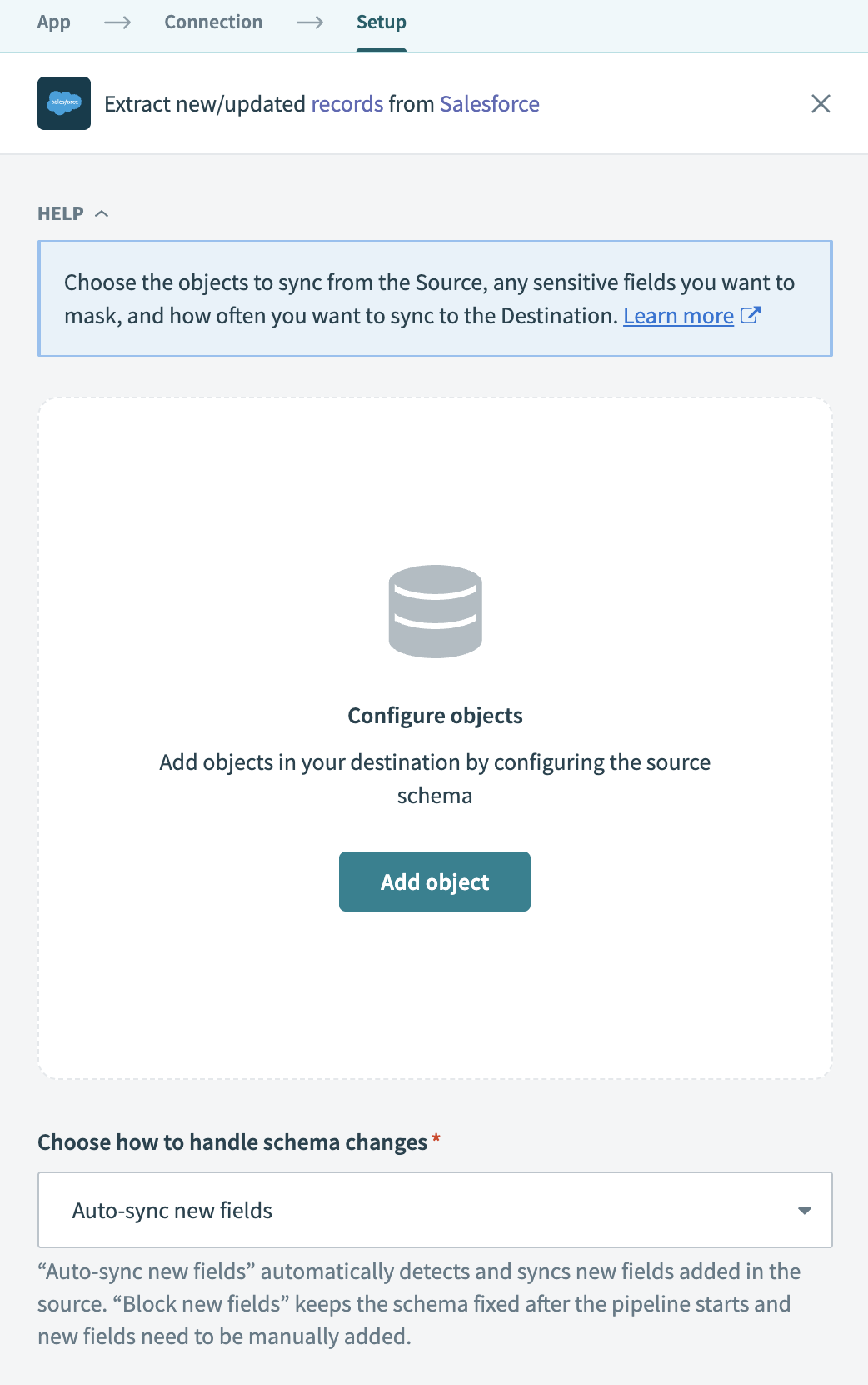Screen dimensions: 868x1385
Task: Click the HELP chevron arrow
Action: pos(103,213)
